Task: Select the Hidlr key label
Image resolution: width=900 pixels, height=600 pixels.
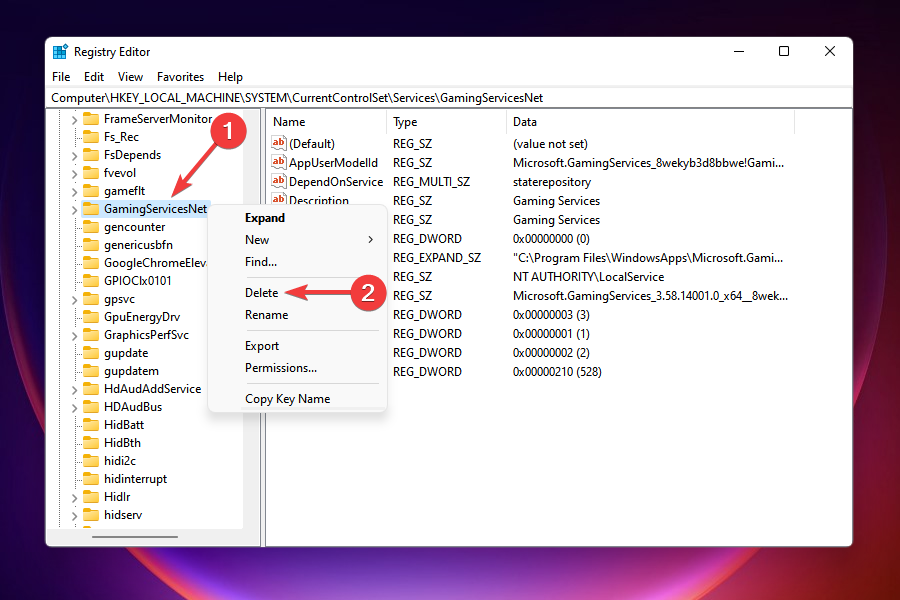Action: click(x=117, y=497)
